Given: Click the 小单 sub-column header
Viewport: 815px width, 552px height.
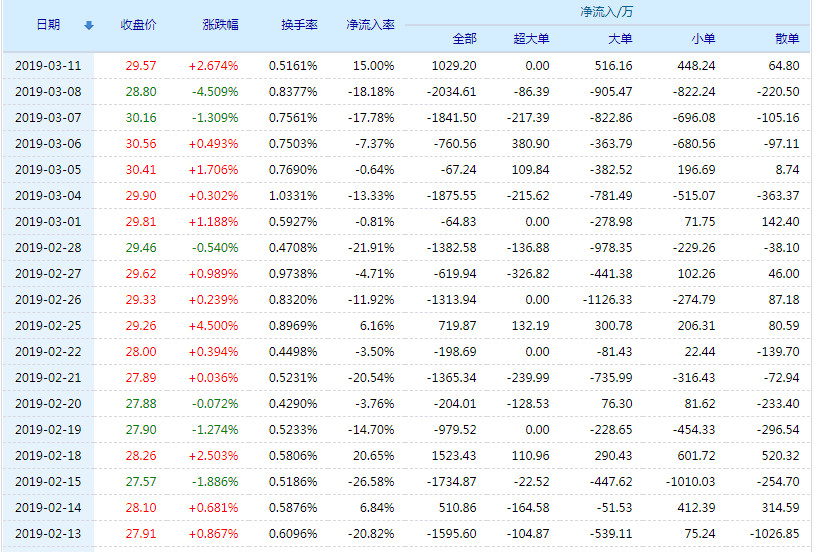Looking at the screenshot, I should click(702, 39).
